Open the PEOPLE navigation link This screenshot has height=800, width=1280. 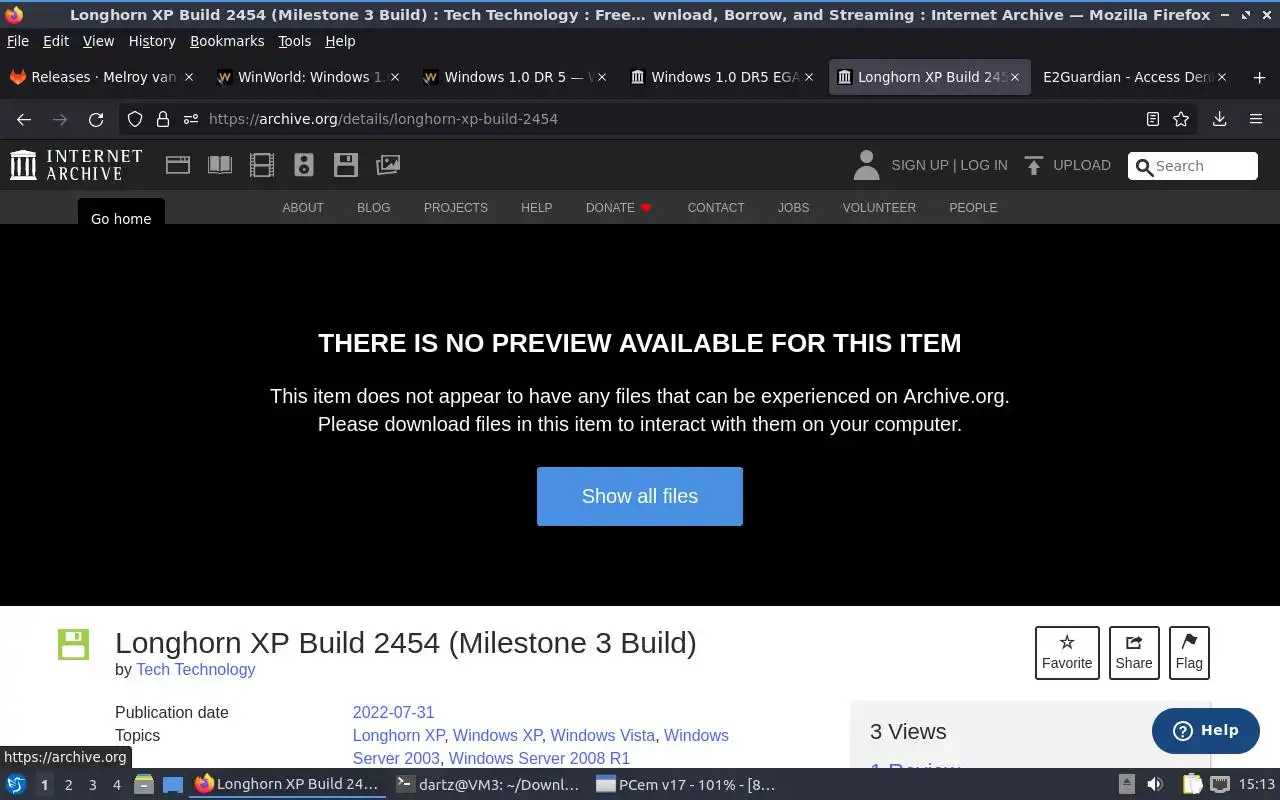coord(973,208)
